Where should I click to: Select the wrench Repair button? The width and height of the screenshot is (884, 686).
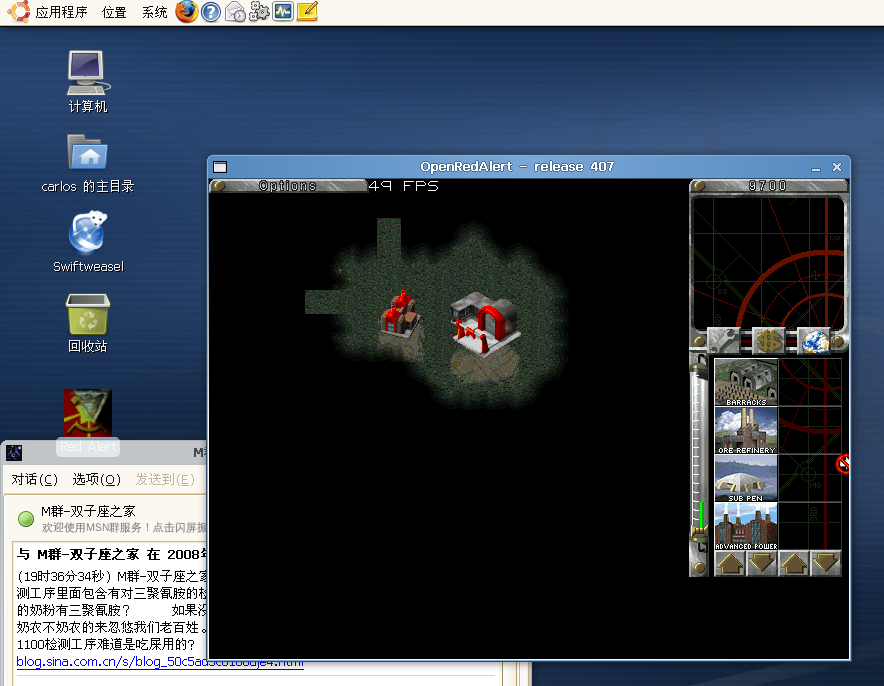pyautogui.click(x=723, y=340)
